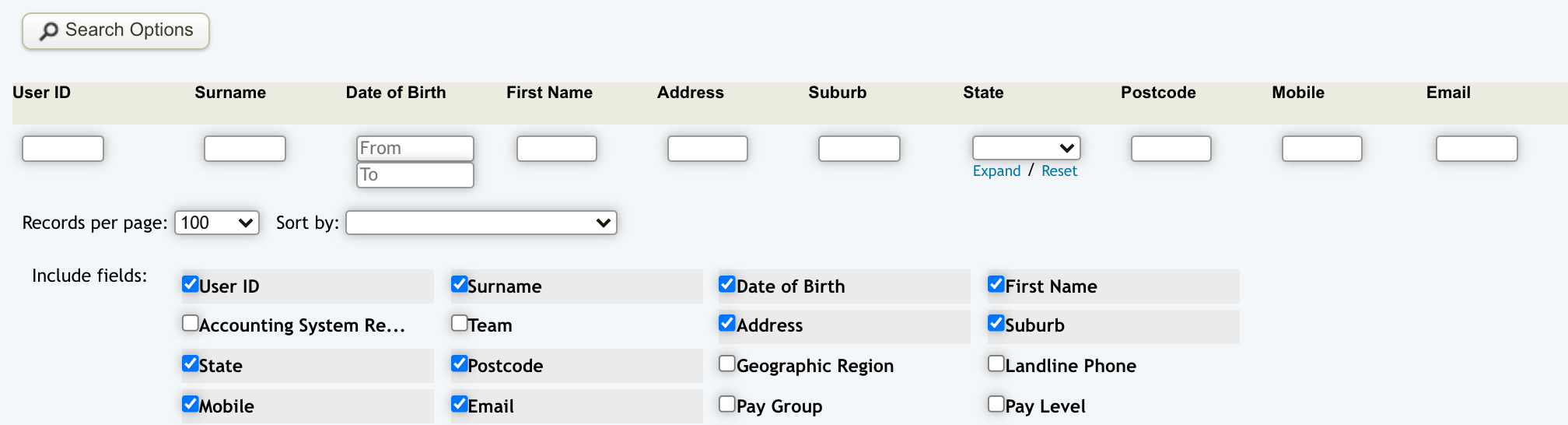Open the State filter dropdown
The width and height of the screenshot is (1568, 425).
pyautogui.click(x=1026, y=148)
